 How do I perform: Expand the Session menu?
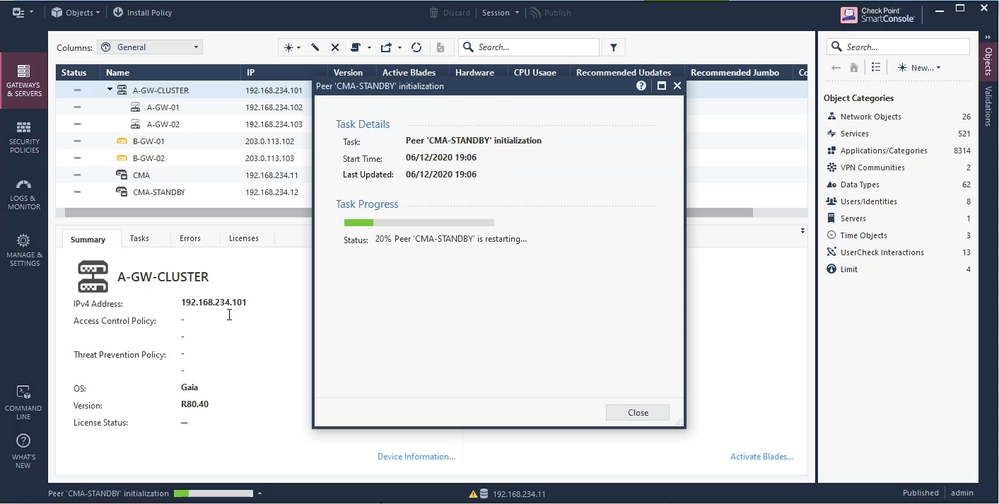click(x=500, y=13)
